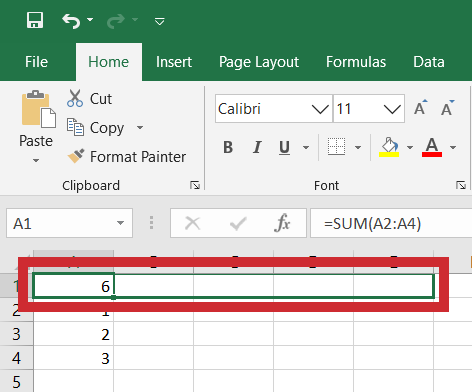472x392 pixels.
Task: Open the File menu tab
Action: [37, 62]
